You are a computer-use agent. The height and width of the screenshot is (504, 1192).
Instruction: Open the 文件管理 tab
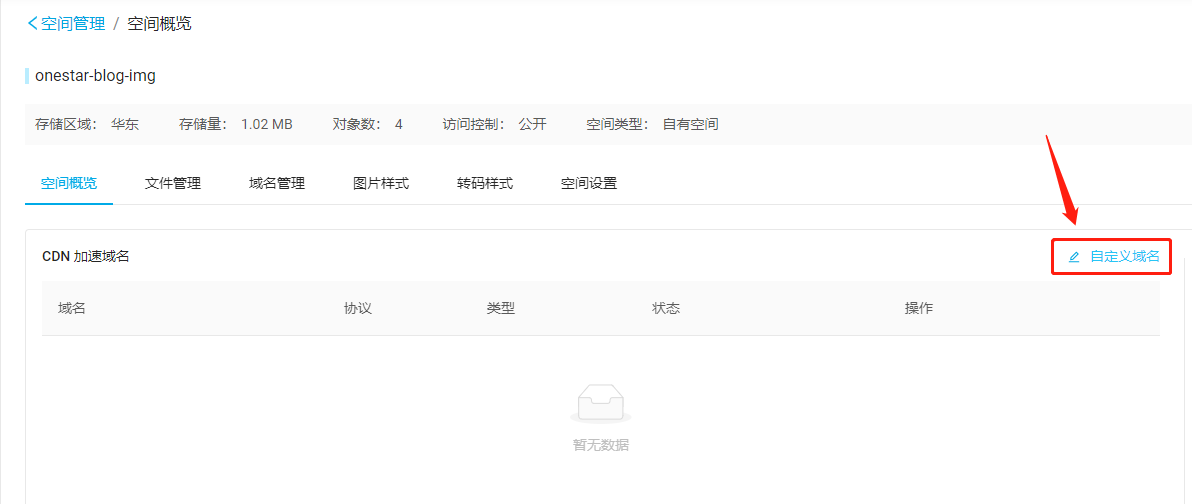click(x=173, y=183)
